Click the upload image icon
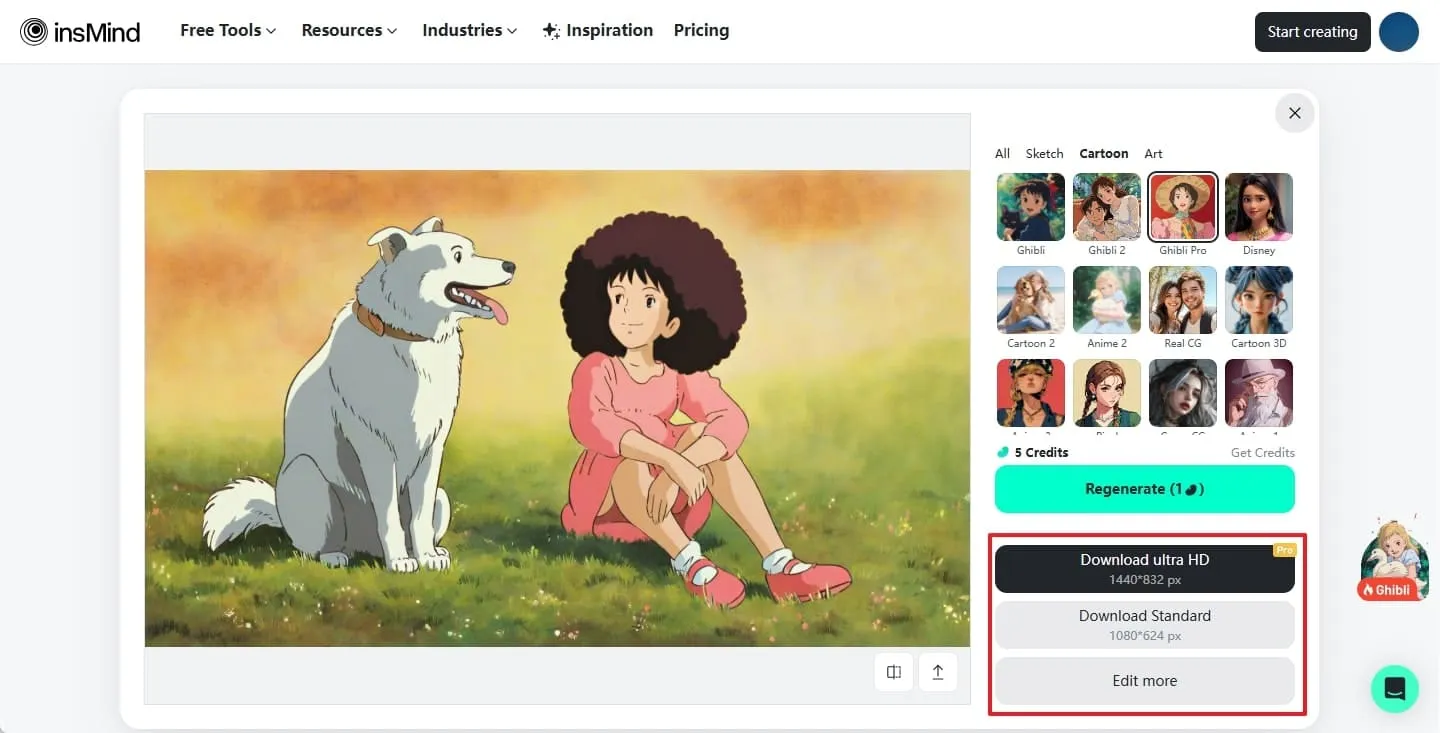Image resolution: width=1440 pixels, height=733 pixels. (938, 672)
